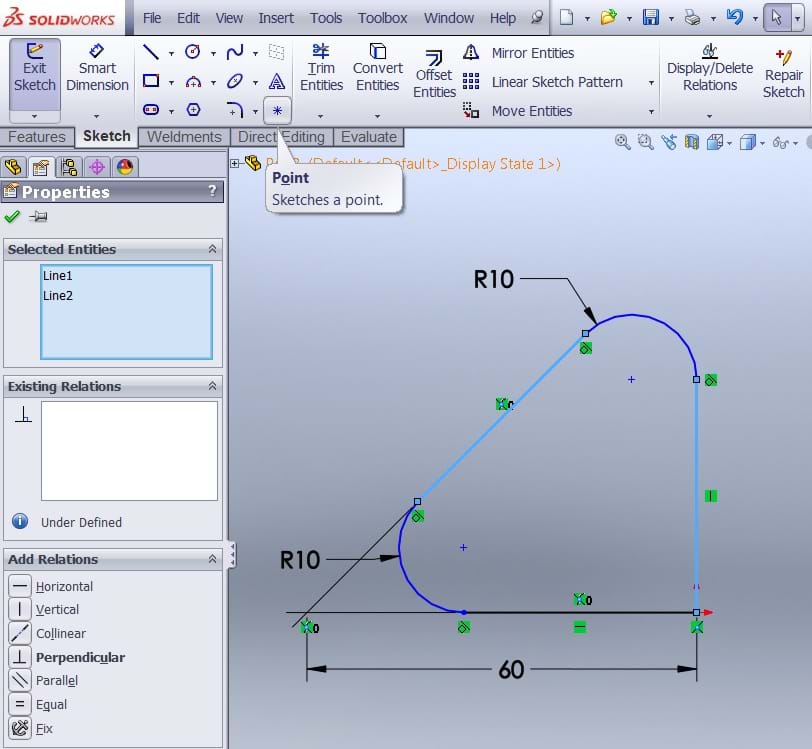
Task: Select the Smart Dimension tool
Action: [x=97, y=68]
